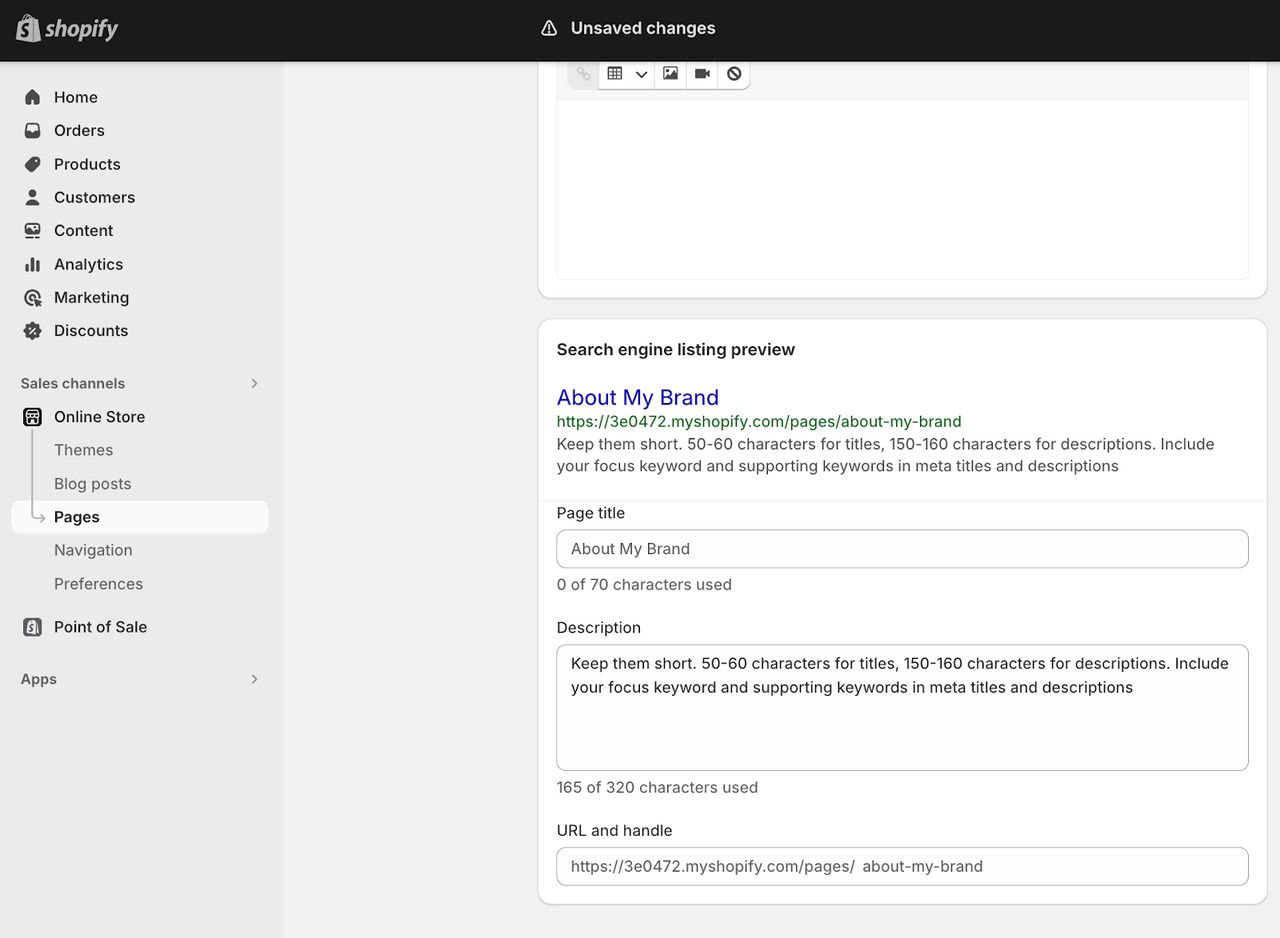Open the Discounts section
Image resolution: width=1280 pixels, height=938 pixels.
[x=91, y=330]
